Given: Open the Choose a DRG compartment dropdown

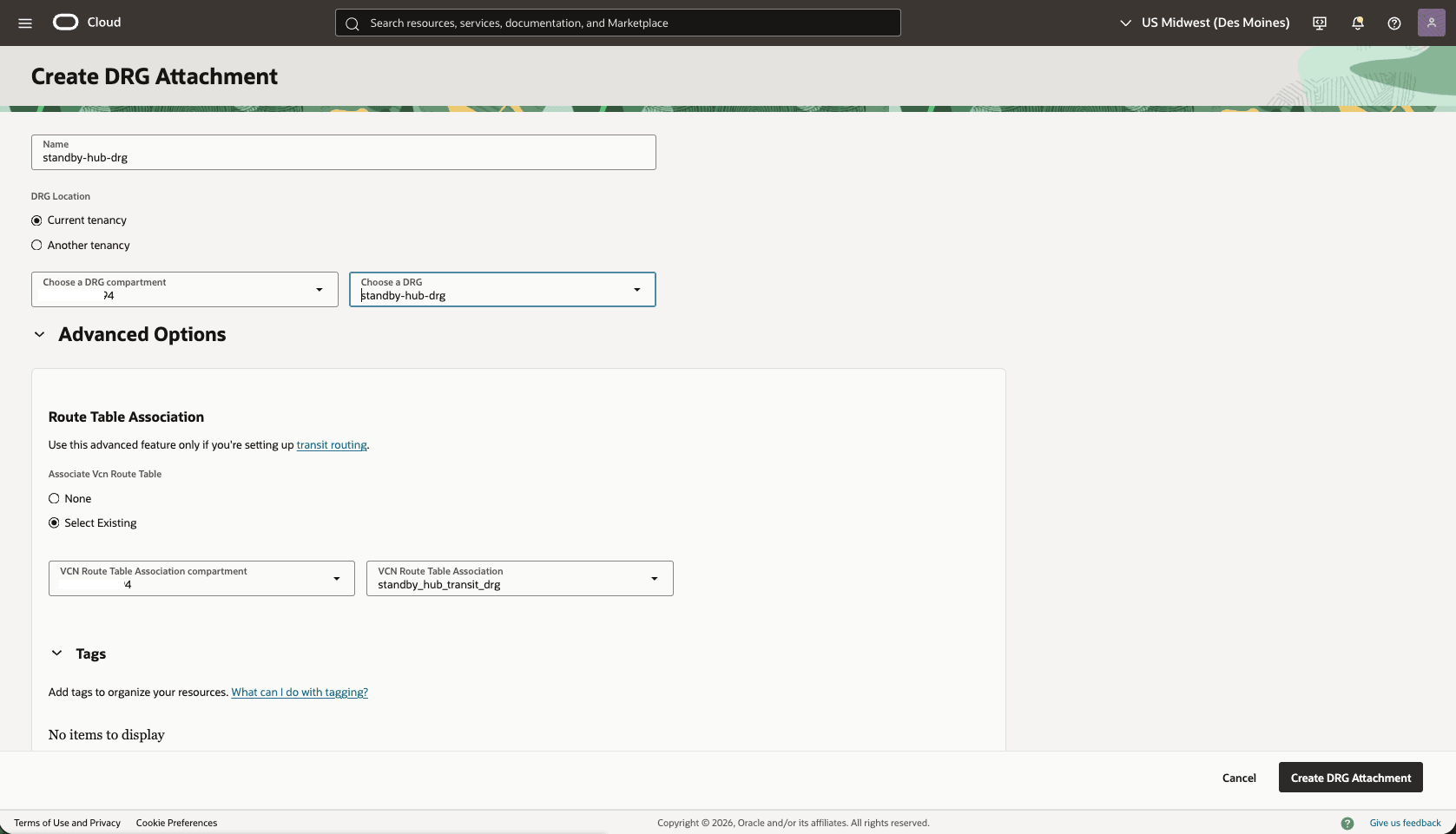Looking at the screenshot, I should coord(319,289).
